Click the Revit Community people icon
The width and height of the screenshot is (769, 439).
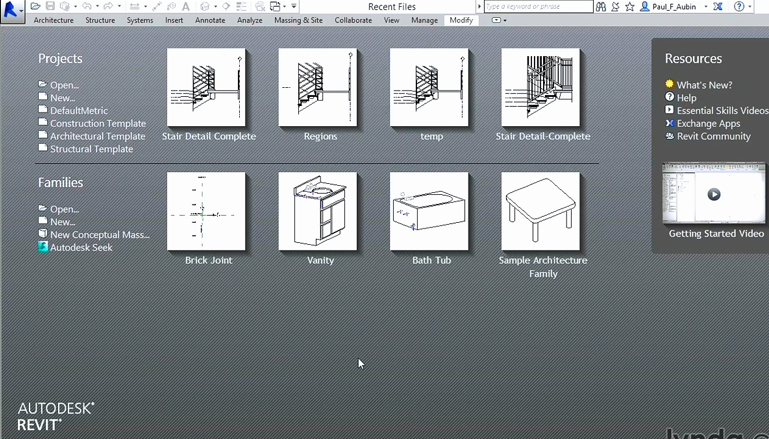[669, 136]
